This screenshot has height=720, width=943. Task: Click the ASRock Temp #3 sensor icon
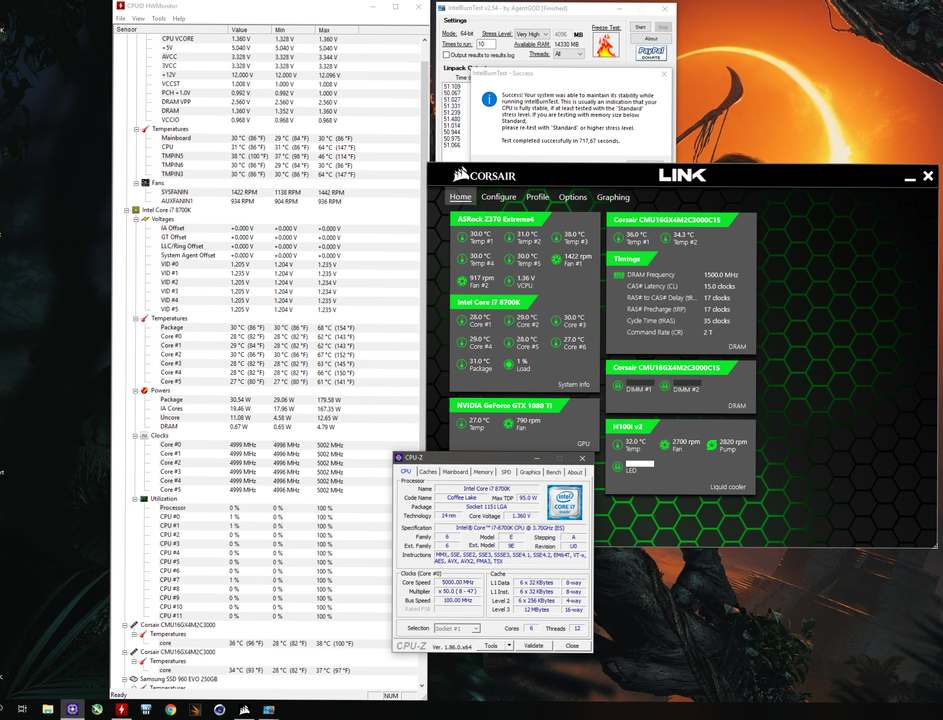click(x=556, y=238)
